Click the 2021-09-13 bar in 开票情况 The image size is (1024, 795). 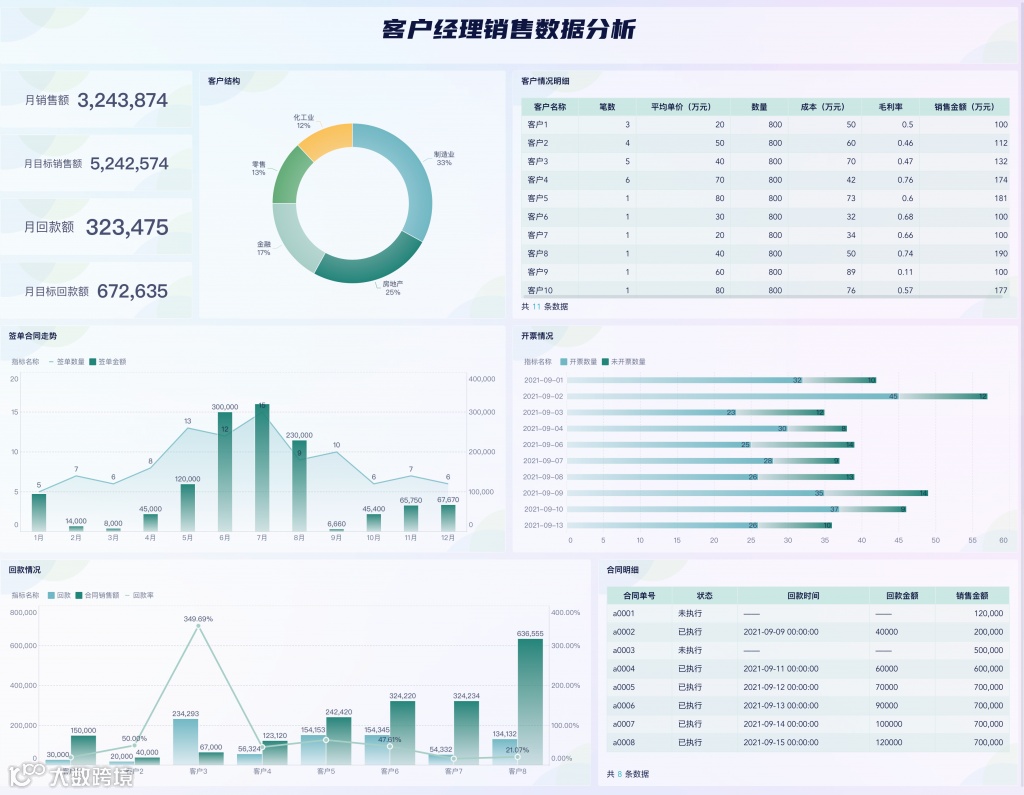[x=699, y=525]
